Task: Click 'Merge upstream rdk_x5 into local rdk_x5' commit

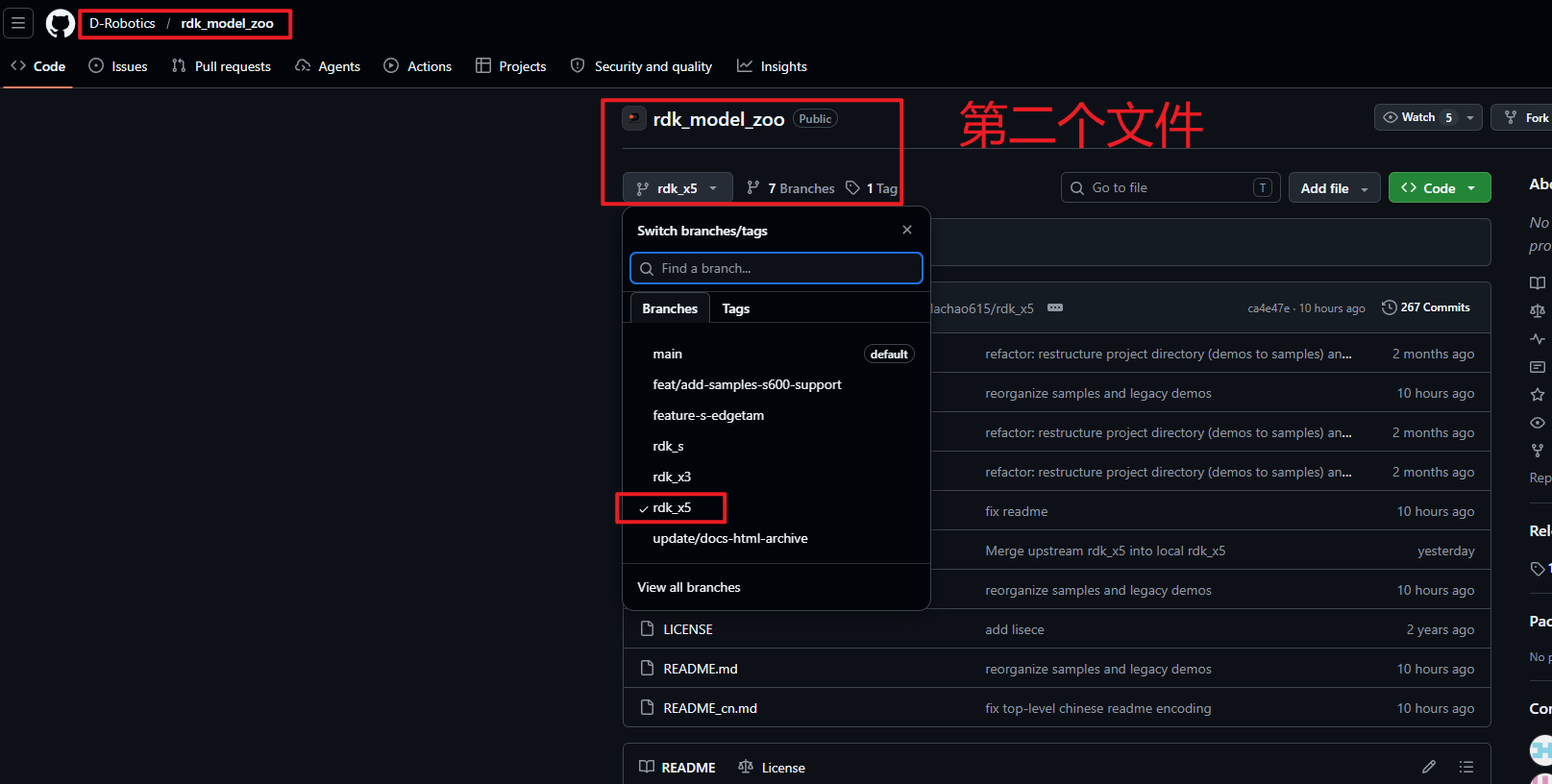Action: [1105, 551]
